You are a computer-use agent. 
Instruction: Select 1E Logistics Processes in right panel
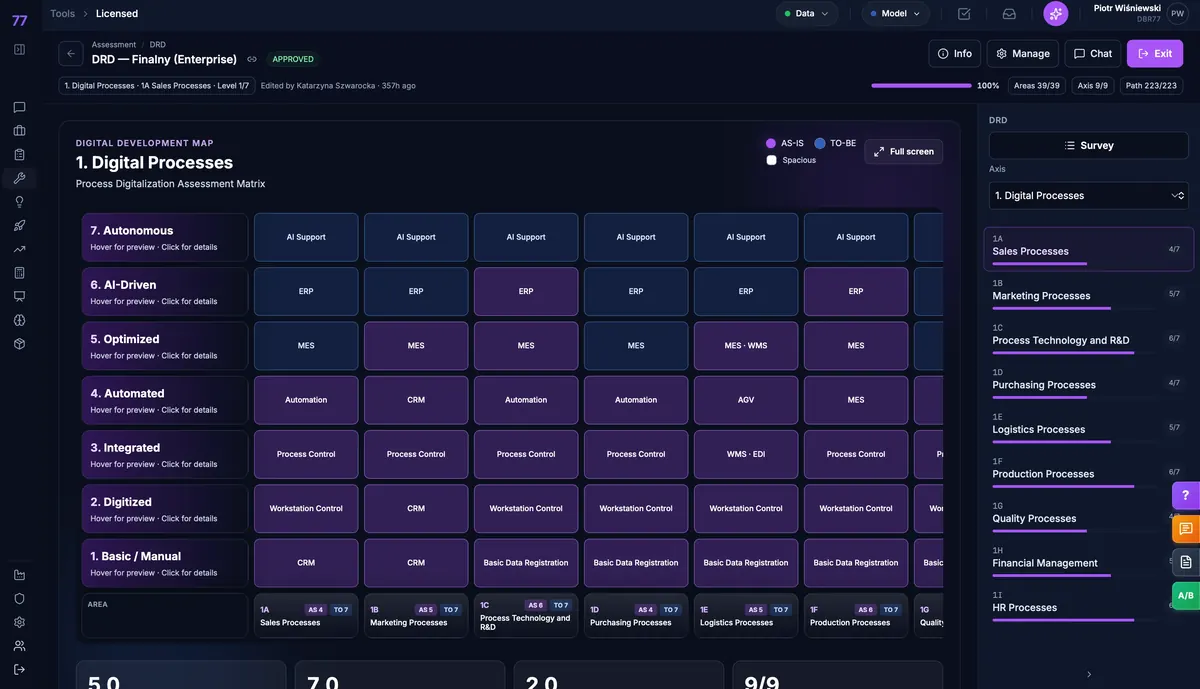pyautogui.click(x=1088, y=427)
